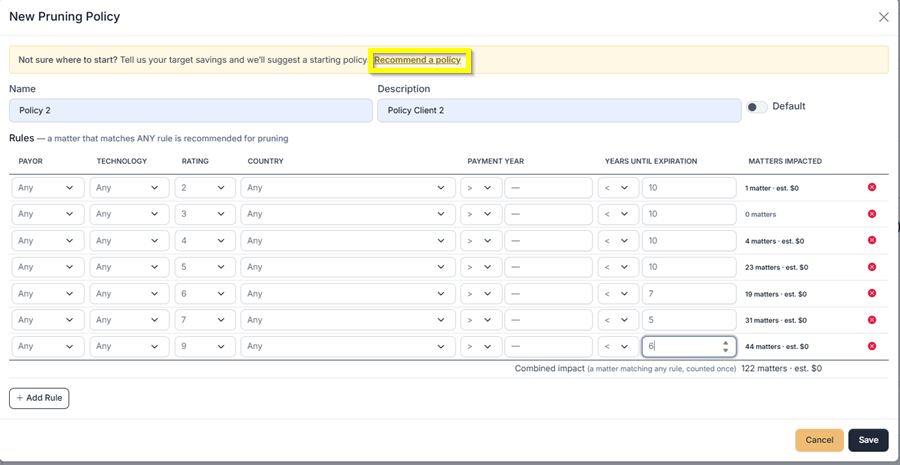
Task: Delete the Rating 2 rule
Action: click(x=872, y=187)
